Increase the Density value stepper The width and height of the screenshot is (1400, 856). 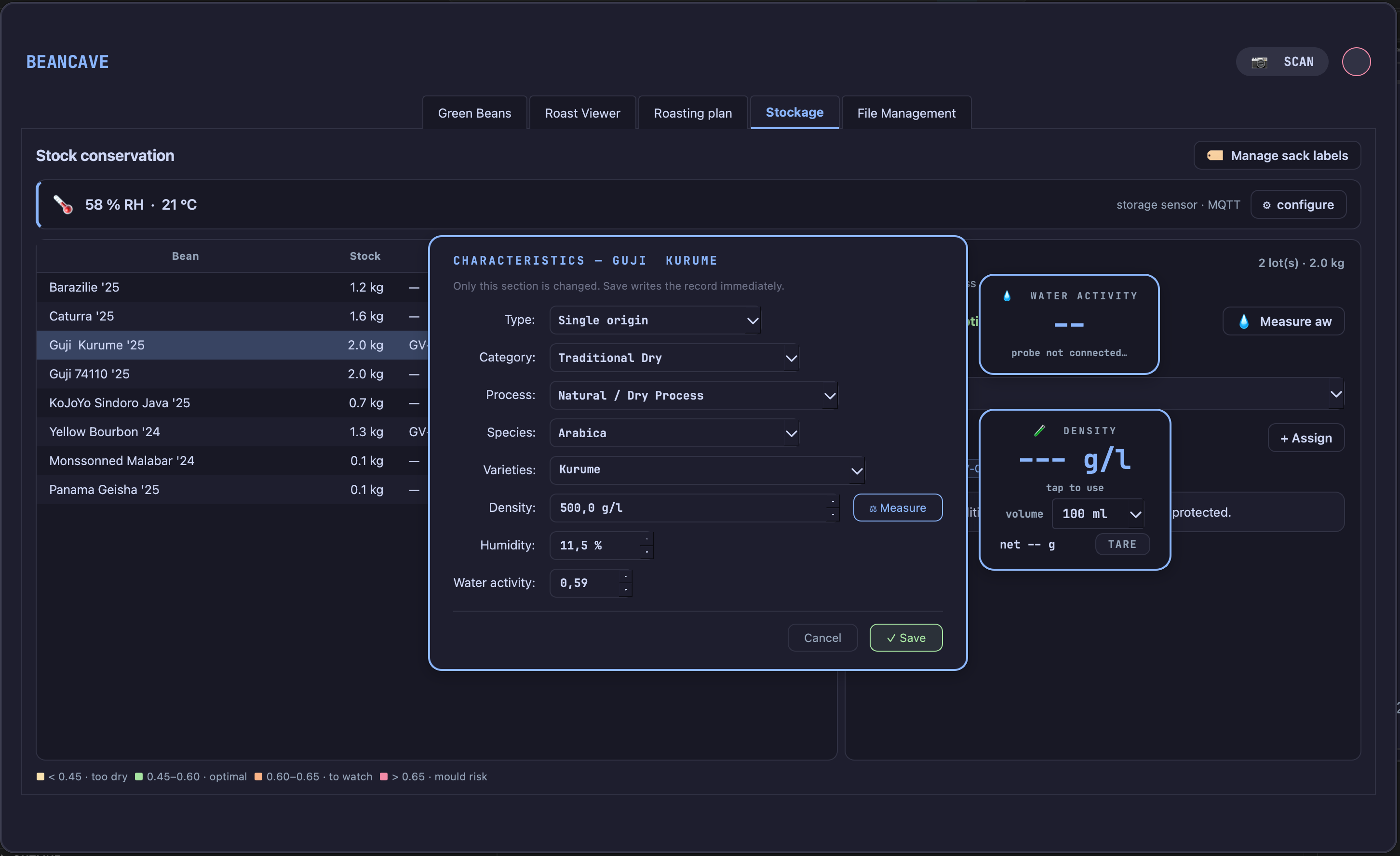click(833, 501)
